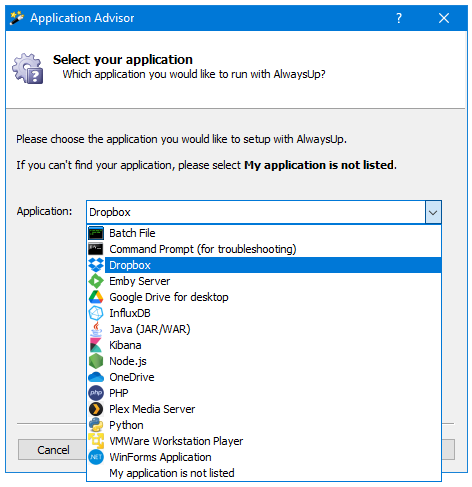The image size is (472, 487).
Task: Click the Dropbox logo icon in list
Action: tap(96, 265)
